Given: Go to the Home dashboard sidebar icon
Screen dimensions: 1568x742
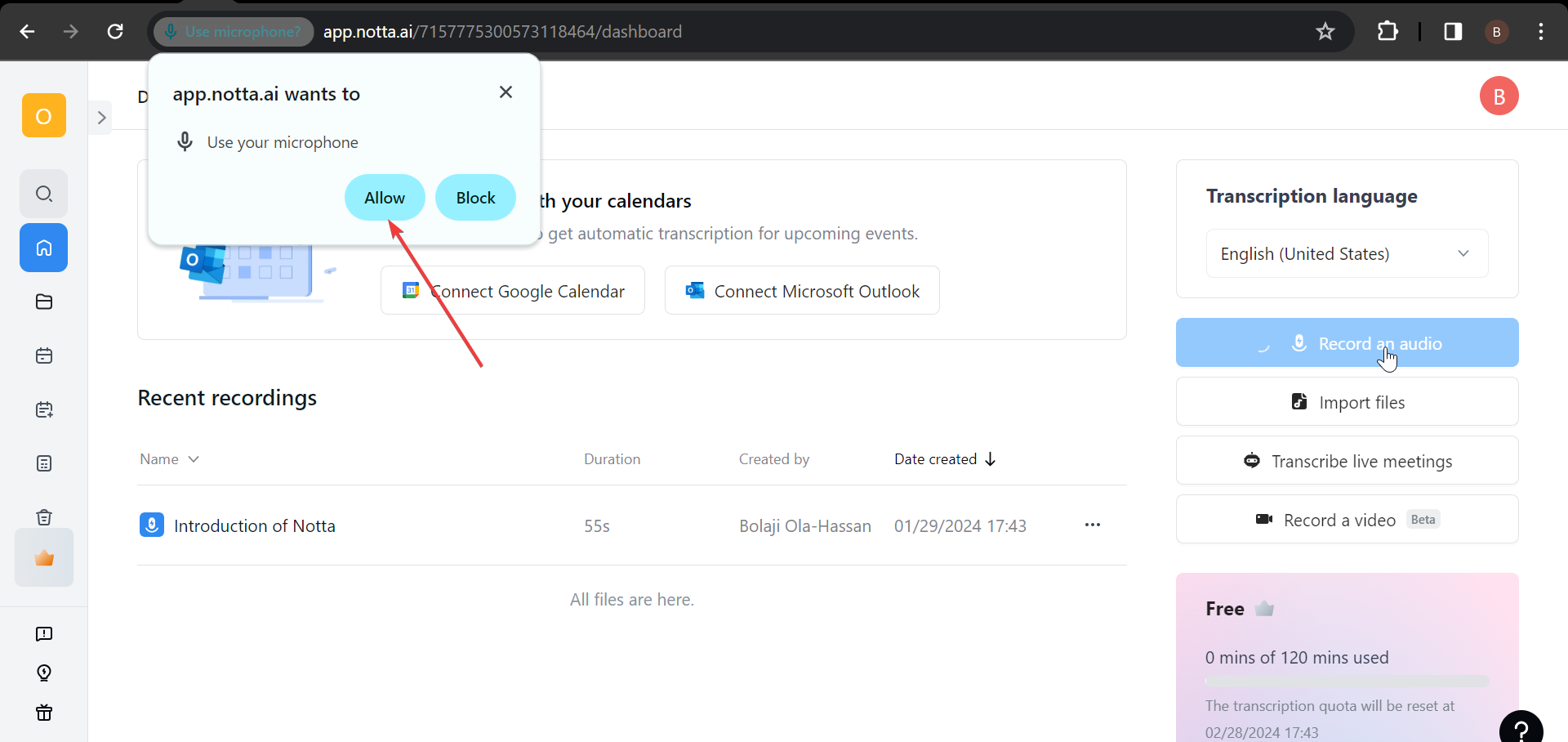Looking at the screenshot, I should point(44,248).
